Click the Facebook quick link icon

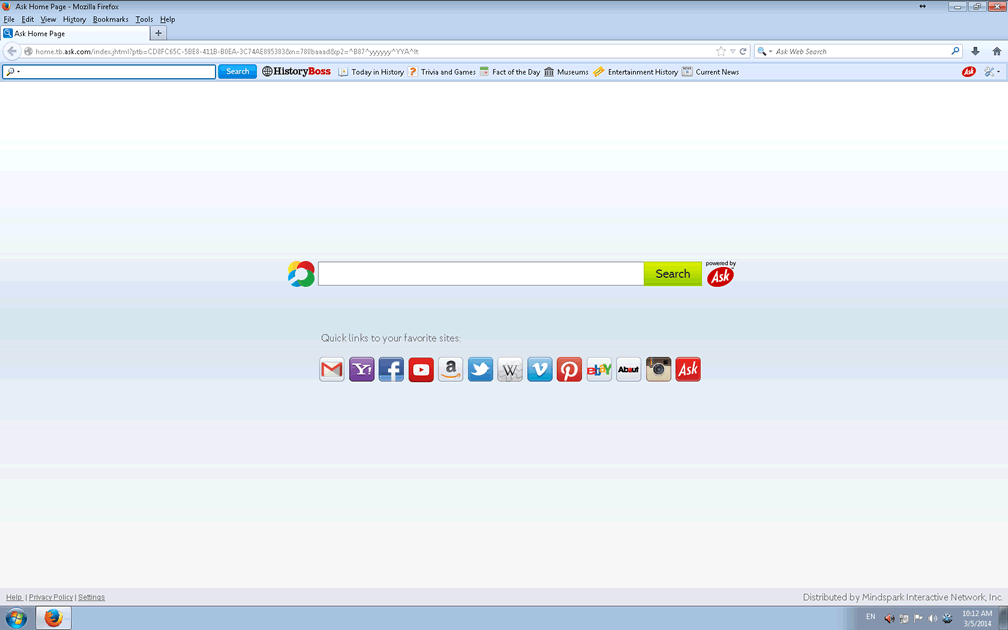pyautogui.click(x=391, y=370)
